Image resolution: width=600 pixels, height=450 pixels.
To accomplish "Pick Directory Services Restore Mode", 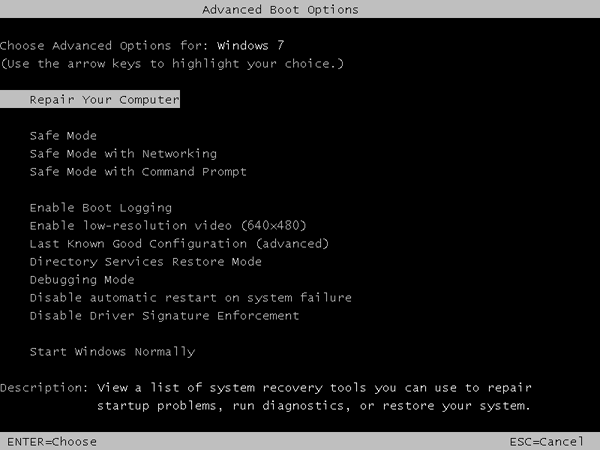I will pyautogui.click(x=145, y=262).
